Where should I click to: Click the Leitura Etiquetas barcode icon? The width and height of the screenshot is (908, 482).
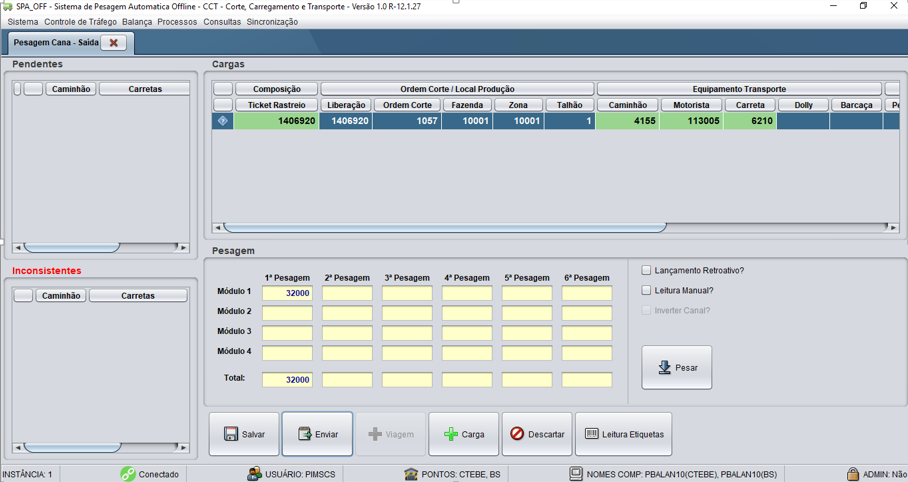point(591,434)
